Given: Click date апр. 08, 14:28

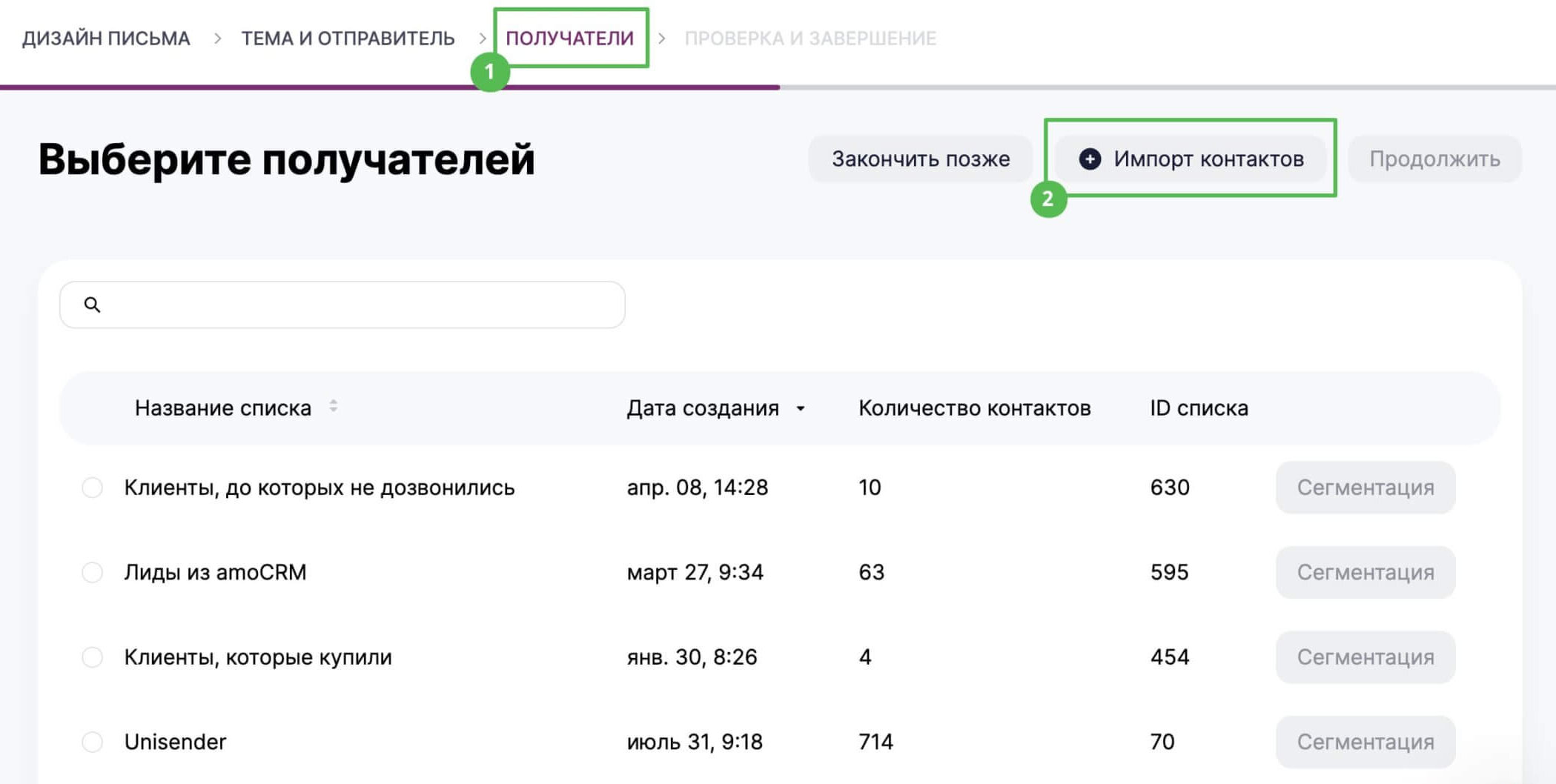Looking at the screenshot, I should coord(698,488).
